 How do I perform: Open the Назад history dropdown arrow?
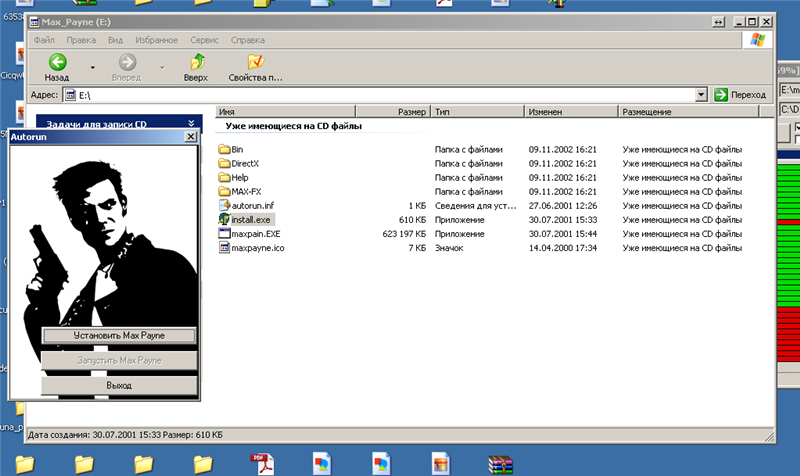92,67
